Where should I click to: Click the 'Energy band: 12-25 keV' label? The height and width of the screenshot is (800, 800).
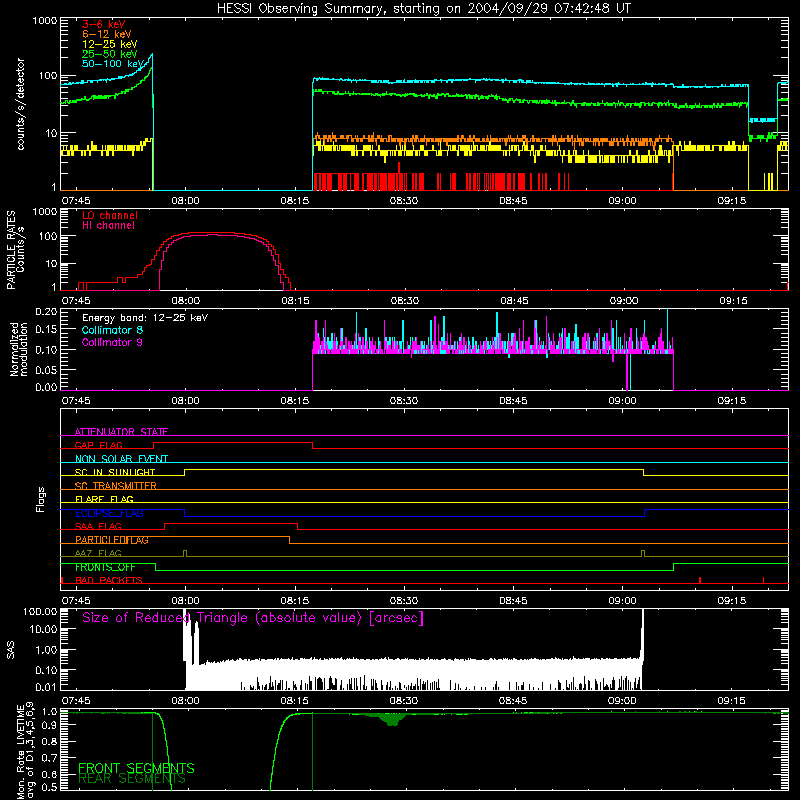(x=145, y=318)
